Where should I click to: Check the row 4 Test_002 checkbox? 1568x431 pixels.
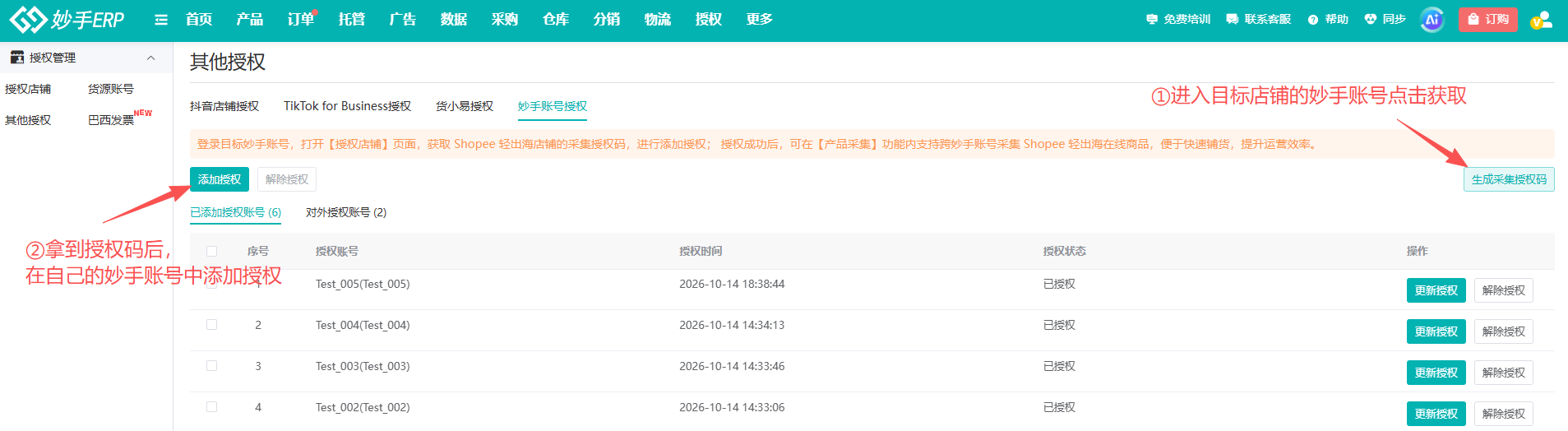[x=212, y=407]
